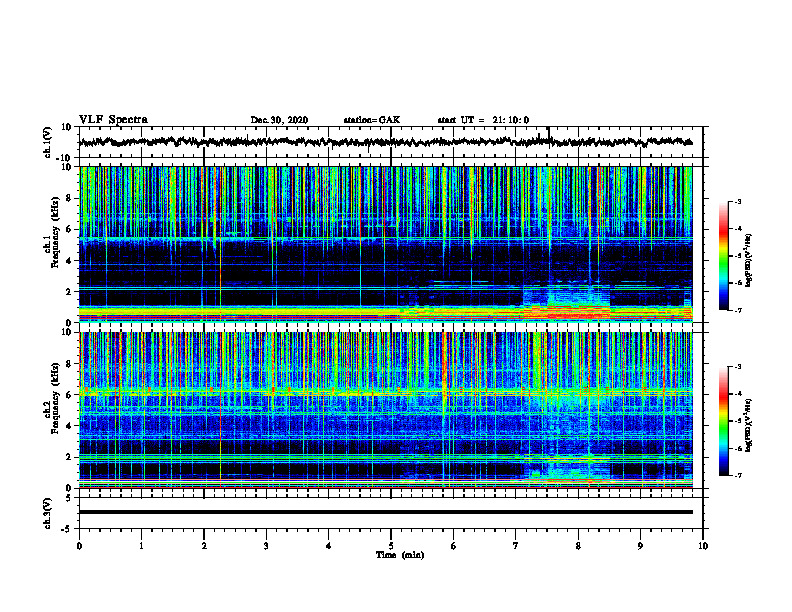The width and height of the screenshot is (792, 612).
Task: Select the ch.2 color bar log(PSD) unit label
Action: [x=749, y=425]
